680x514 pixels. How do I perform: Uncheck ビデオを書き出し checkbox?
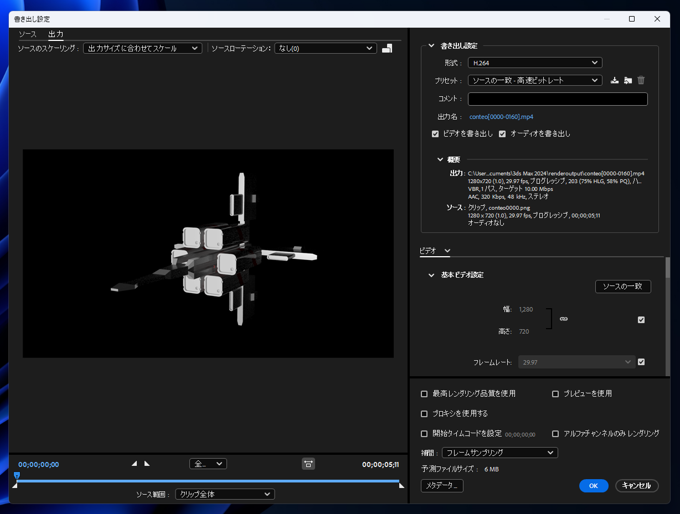tap(435, 134)
